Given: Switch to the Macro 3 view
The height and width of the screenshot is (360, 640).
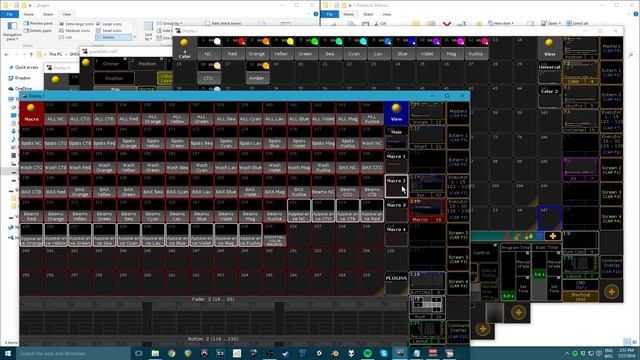Looking at the screenshot, I should tap(396, 211).
